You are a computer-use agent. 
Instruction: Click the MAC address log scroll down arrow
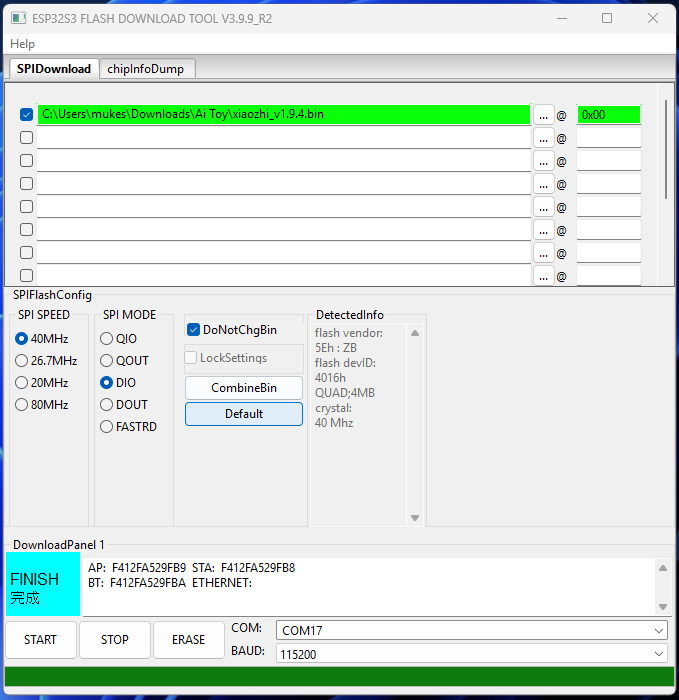pyautogui.click(x=663, y=607)
